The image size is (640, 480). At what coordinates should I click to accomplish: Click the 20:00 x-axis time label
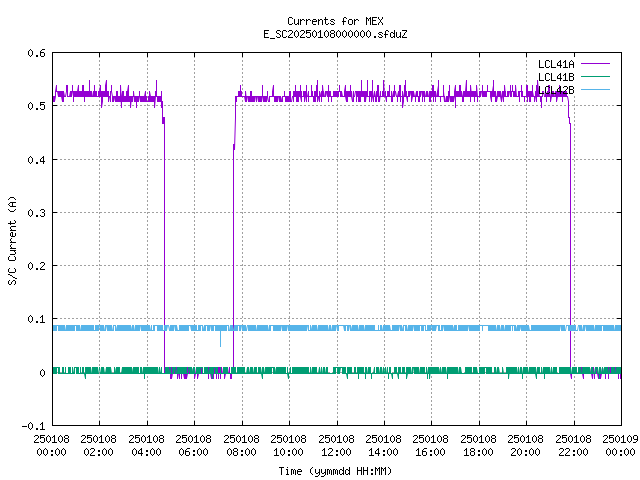pyautogui.click(x=525, y=452)
